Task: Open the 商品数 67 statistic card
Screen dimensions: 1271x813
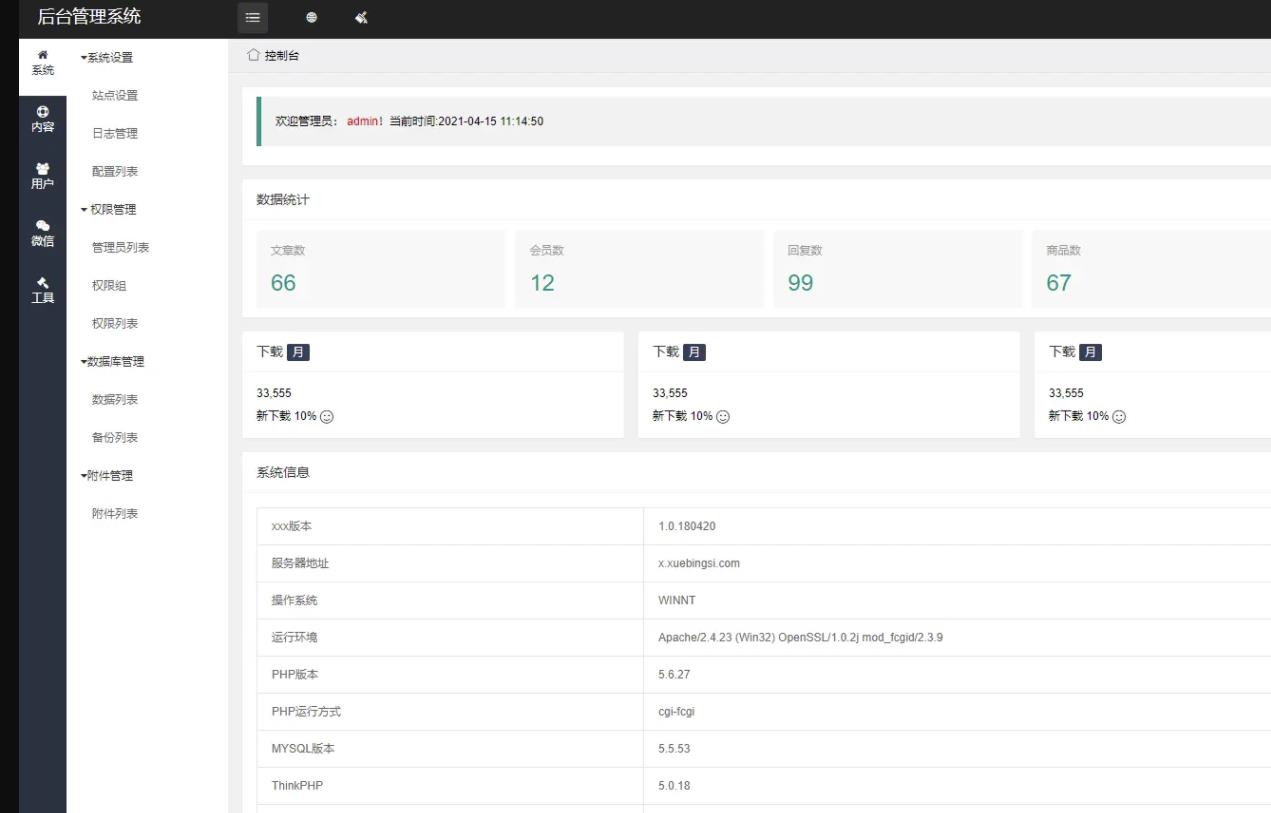Action: (1152, 269)
